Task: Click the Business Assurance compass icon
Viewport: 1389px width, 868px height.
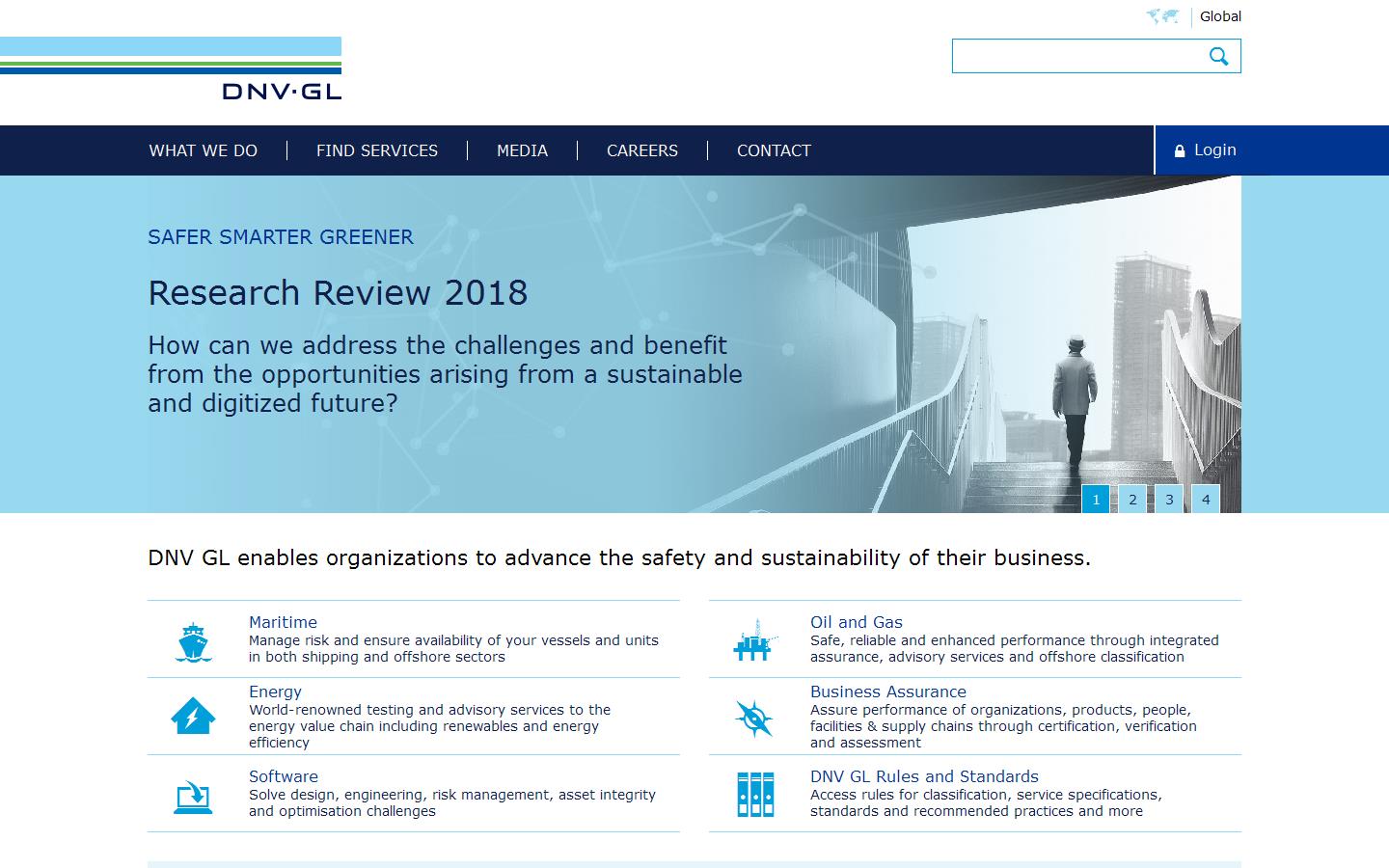Action: click(x=754, y=719)
